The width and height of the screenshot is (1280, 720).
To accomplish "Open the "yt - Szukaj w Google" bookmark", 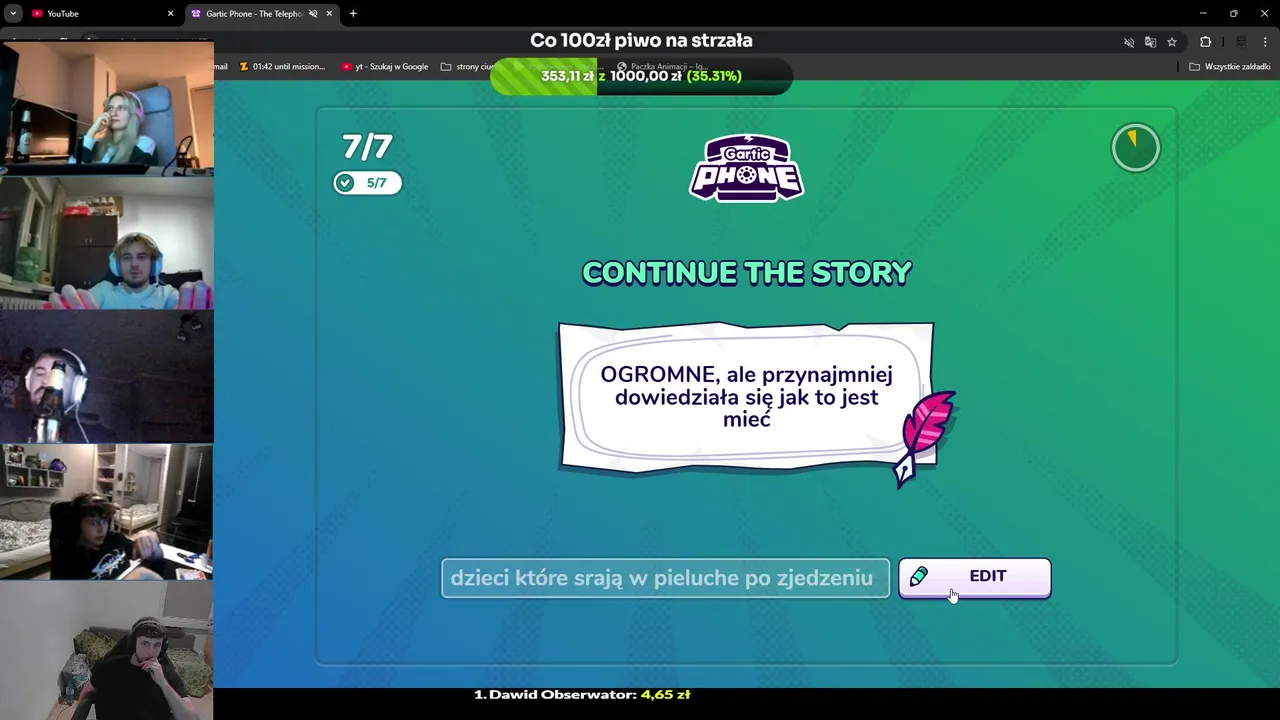I will pyautogui.click(x=385, y=67).
